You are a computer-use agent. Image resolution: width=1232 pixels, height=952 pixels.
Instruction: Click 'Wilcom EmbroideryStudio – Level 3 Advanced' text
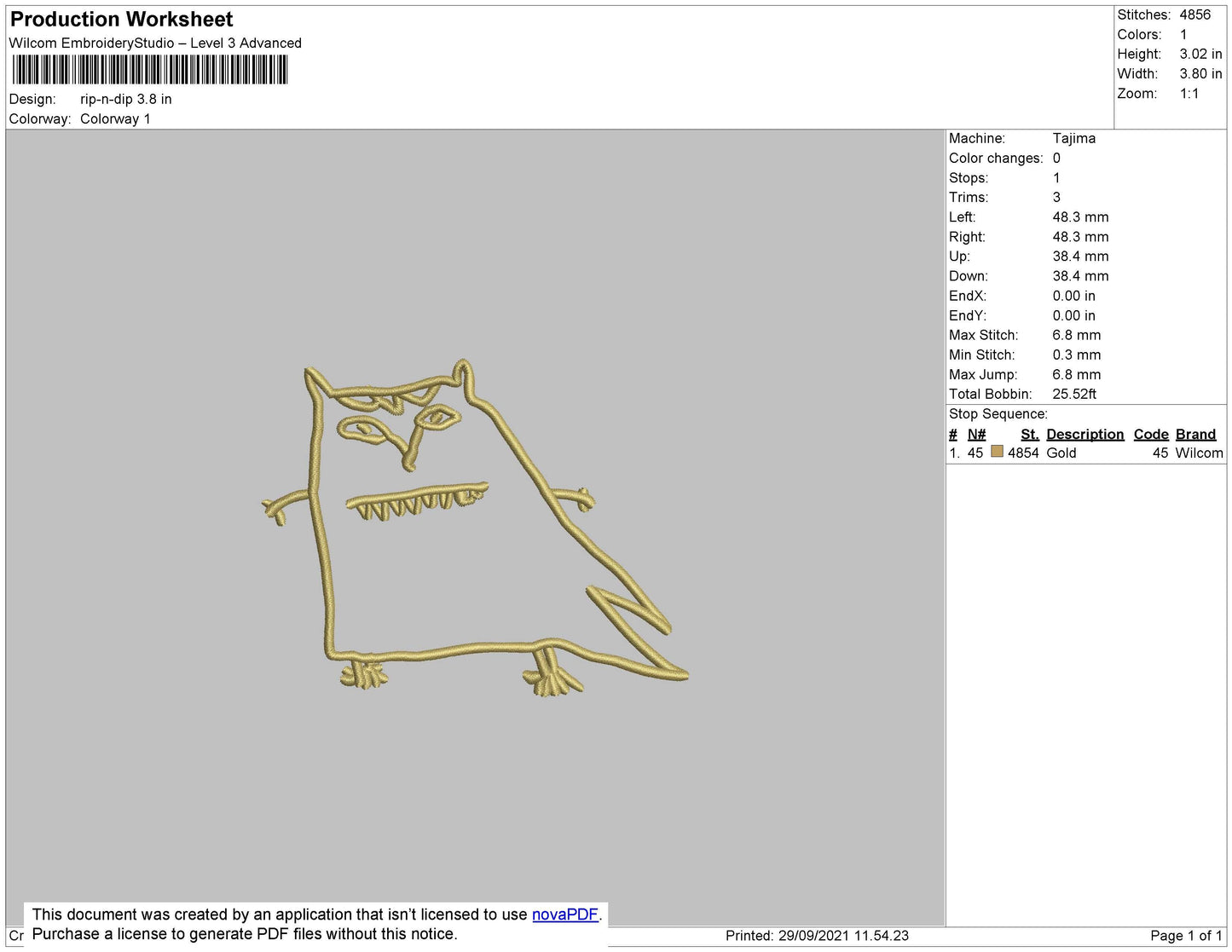point(155,43)
